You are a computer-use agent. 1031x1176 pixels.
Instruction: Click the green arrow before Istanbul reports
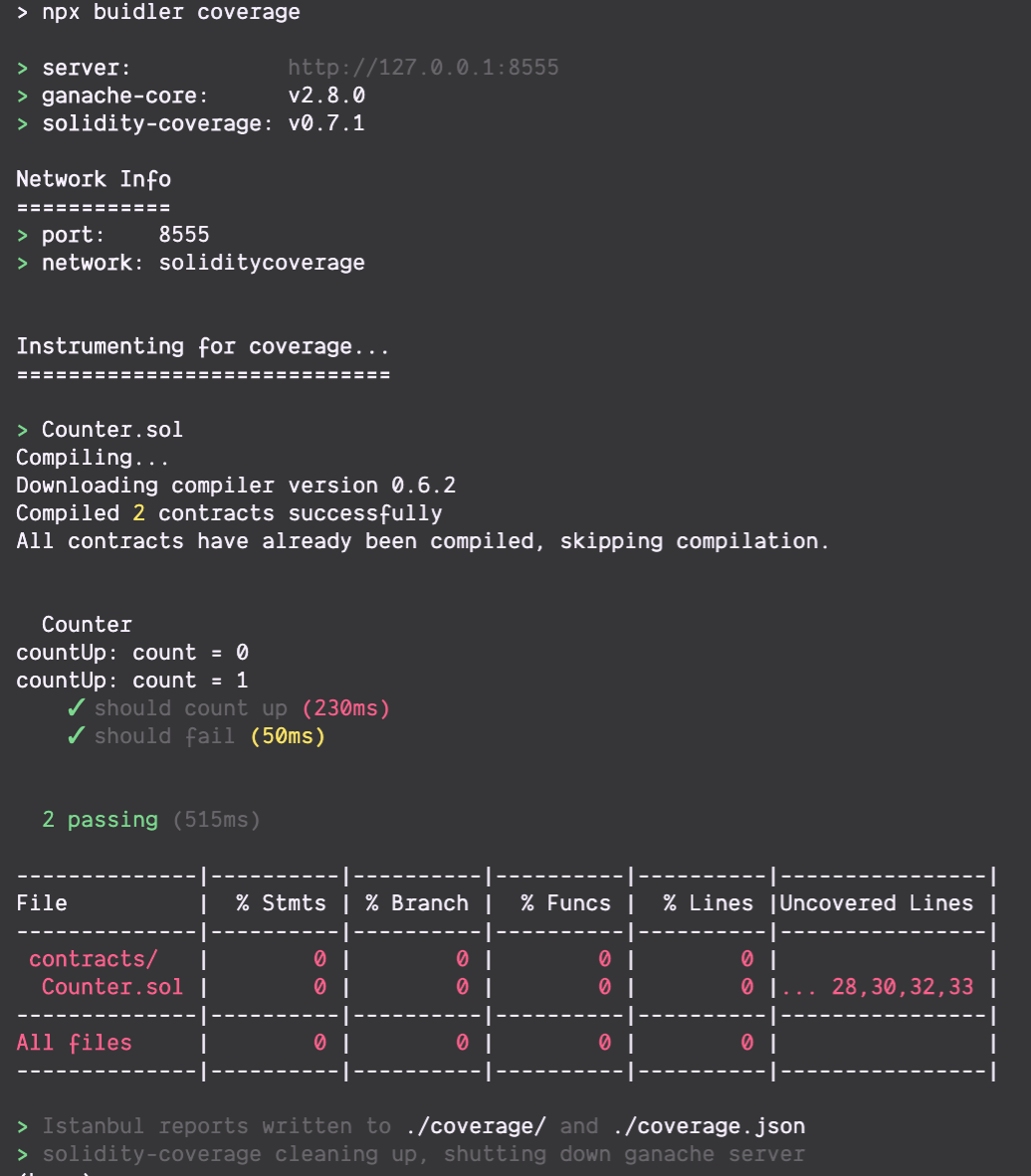23,1126
